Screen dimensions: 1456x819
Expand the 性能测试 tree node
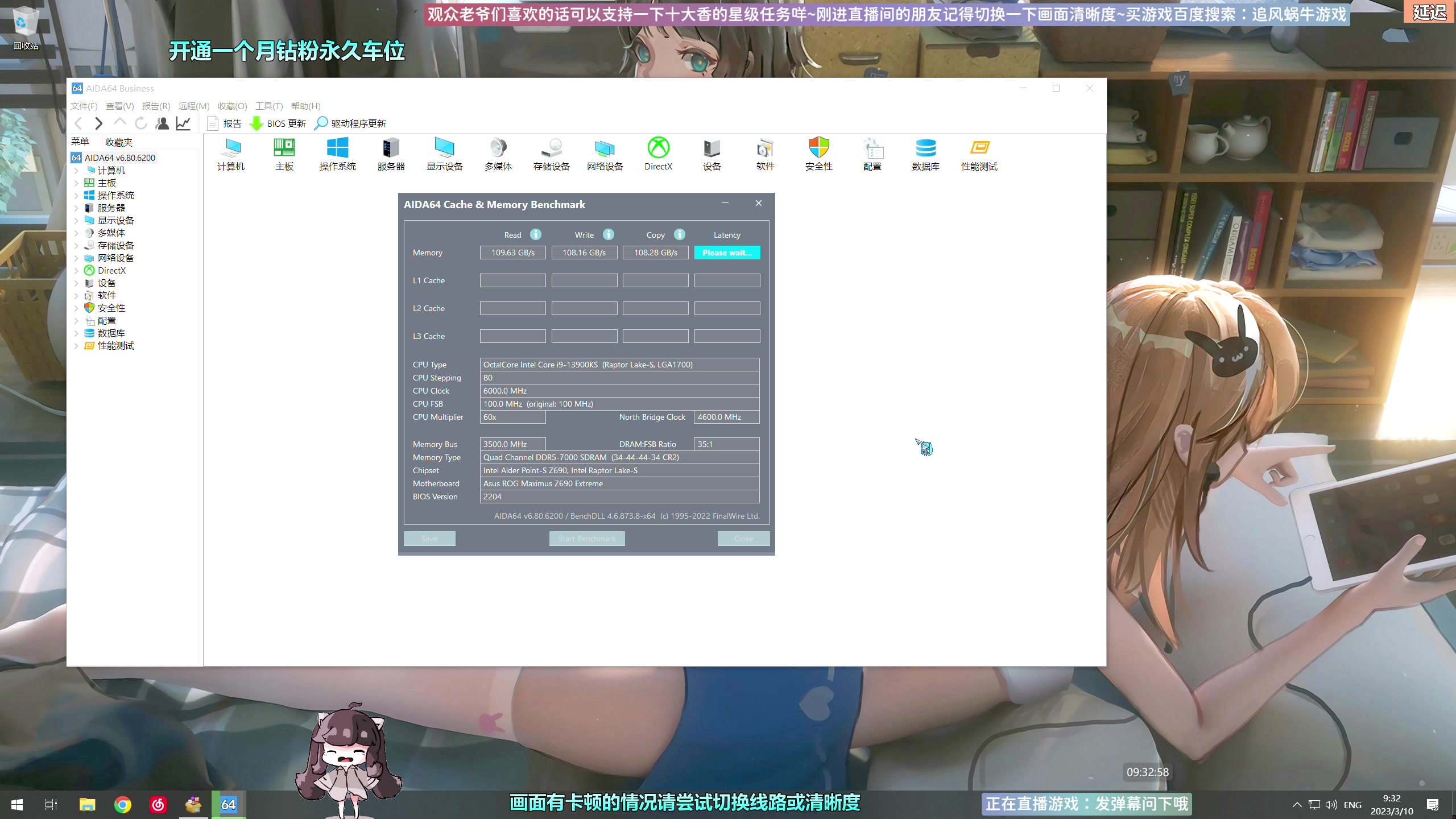(x=76, y=346)
